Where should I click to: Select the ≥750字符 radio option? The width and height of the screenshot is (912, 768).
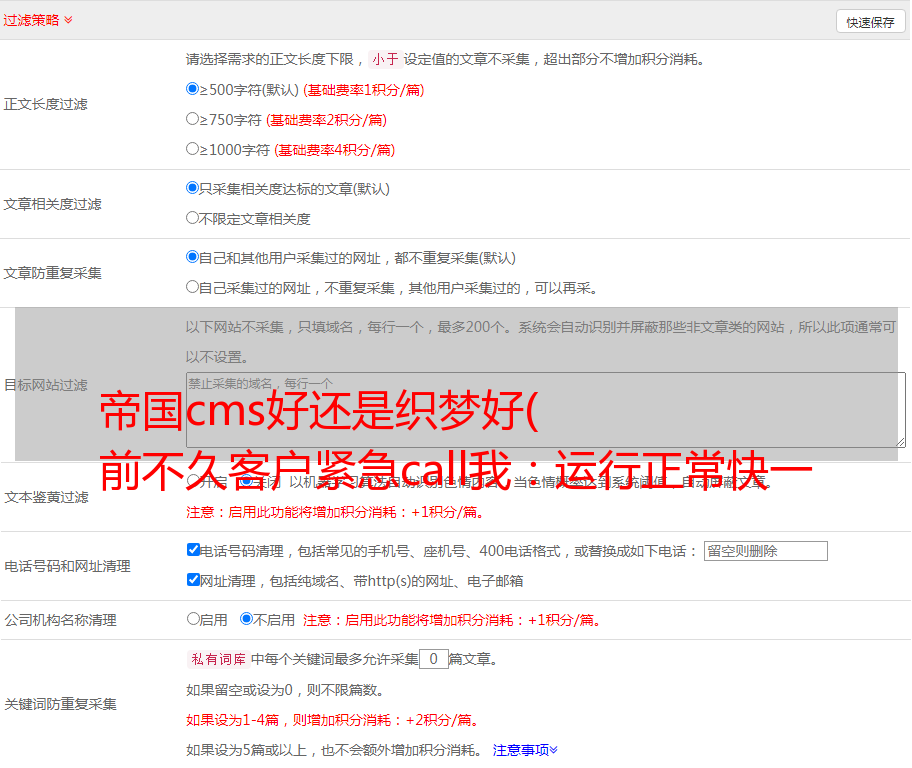[x=192, y=119]
